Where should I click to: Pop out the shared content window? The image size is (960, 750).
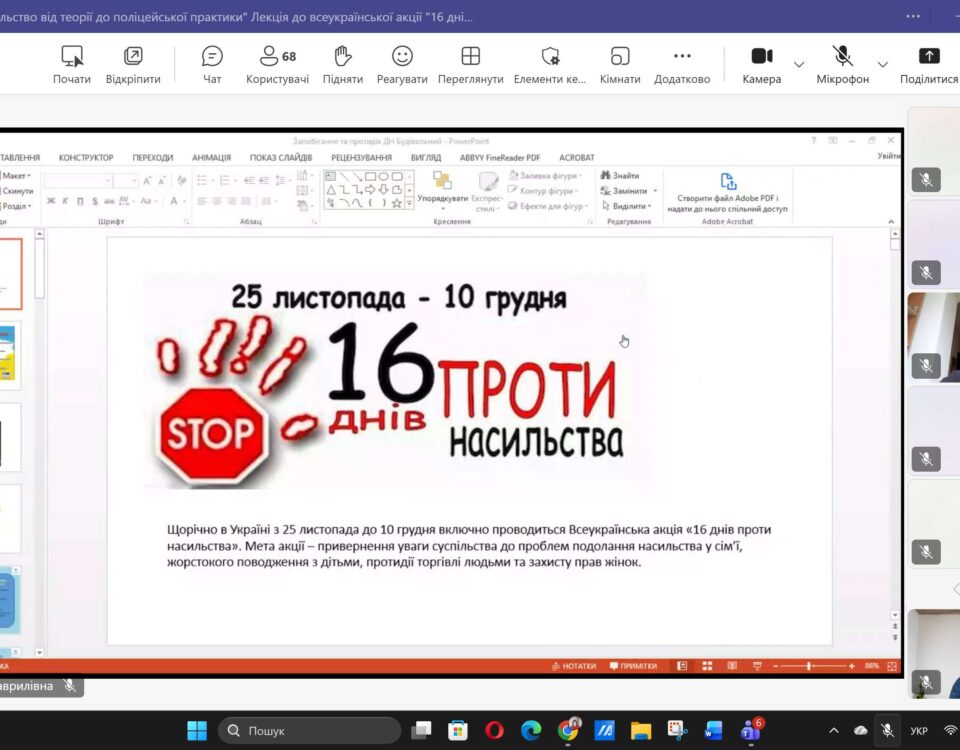pyautogui.click(x=133, y=64)
